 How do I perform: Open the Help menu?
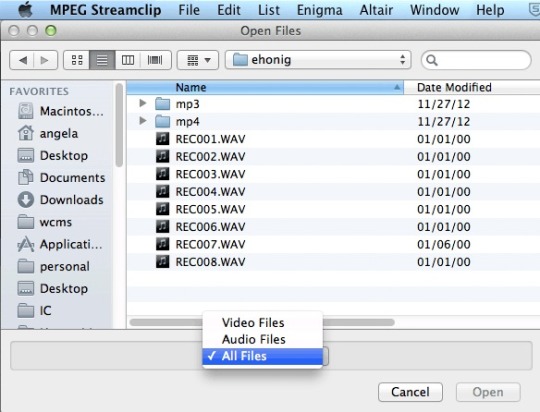point(490,10)
